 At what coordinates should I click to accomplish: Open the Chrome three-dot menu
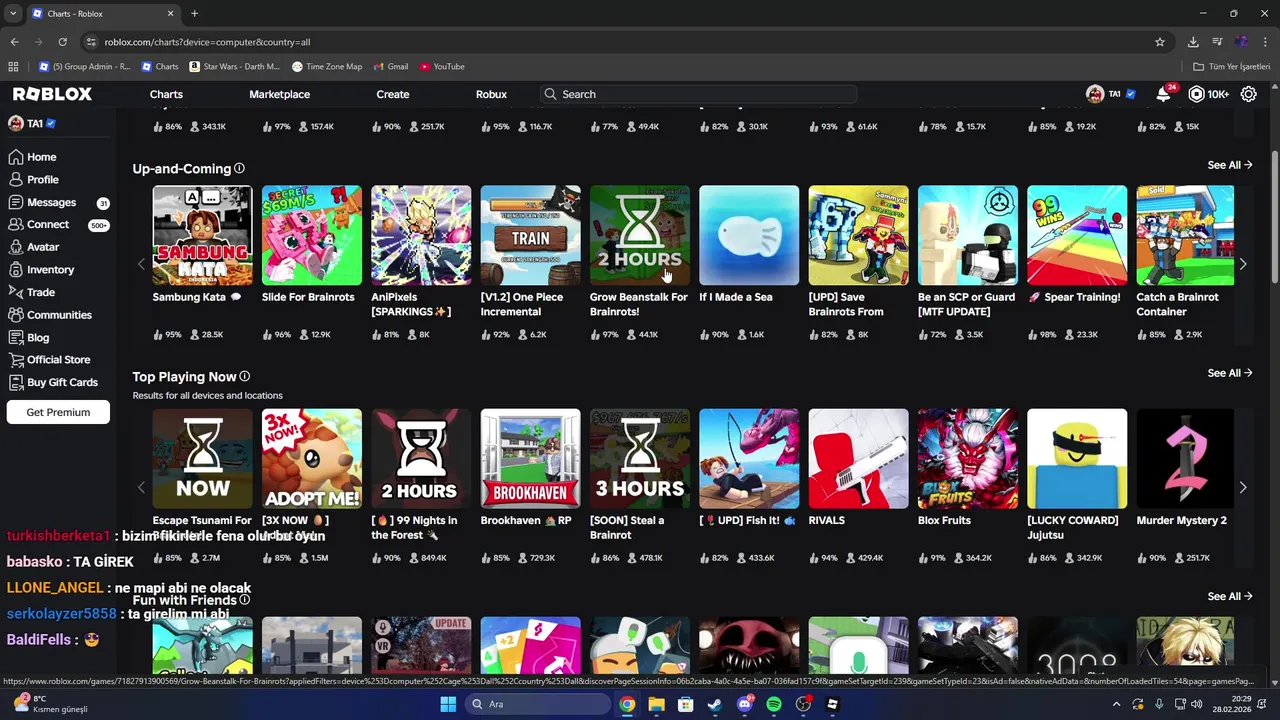coord(1265,42)
